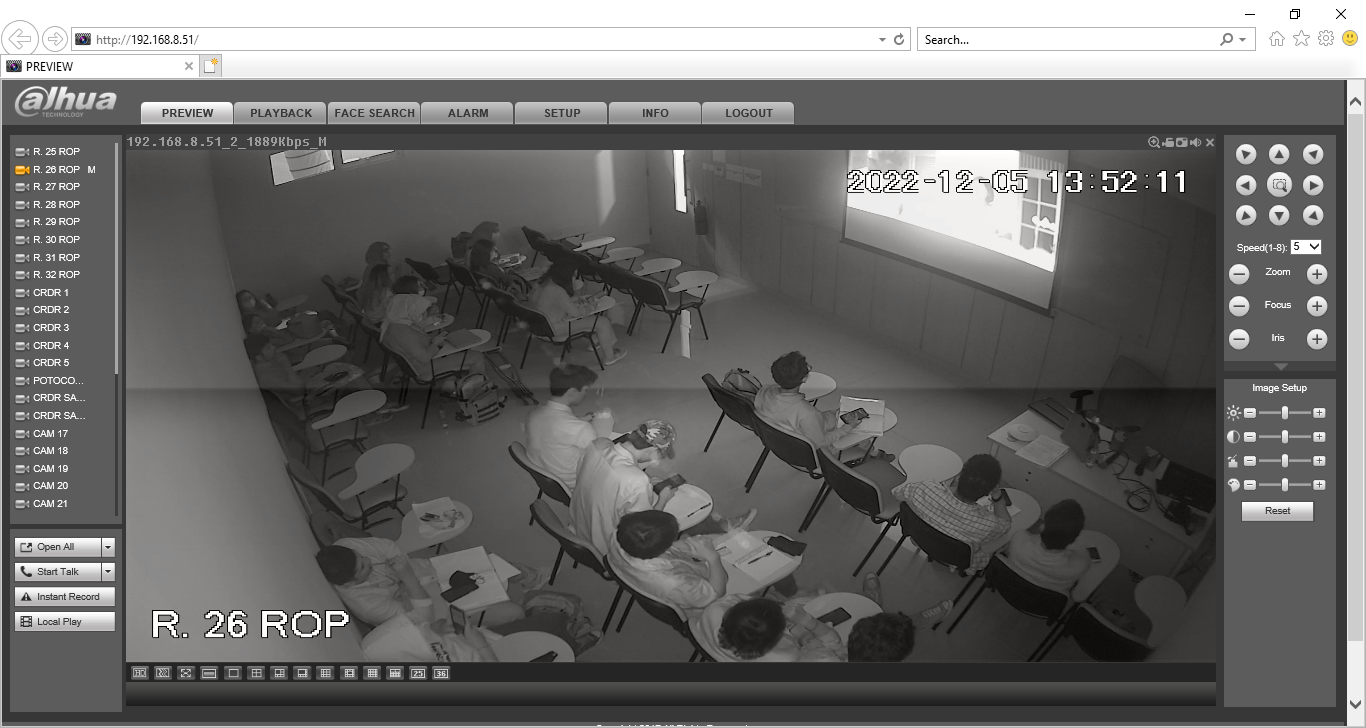
Task: Toggle audio with speaker icon above video
Action: [1196, 142]
